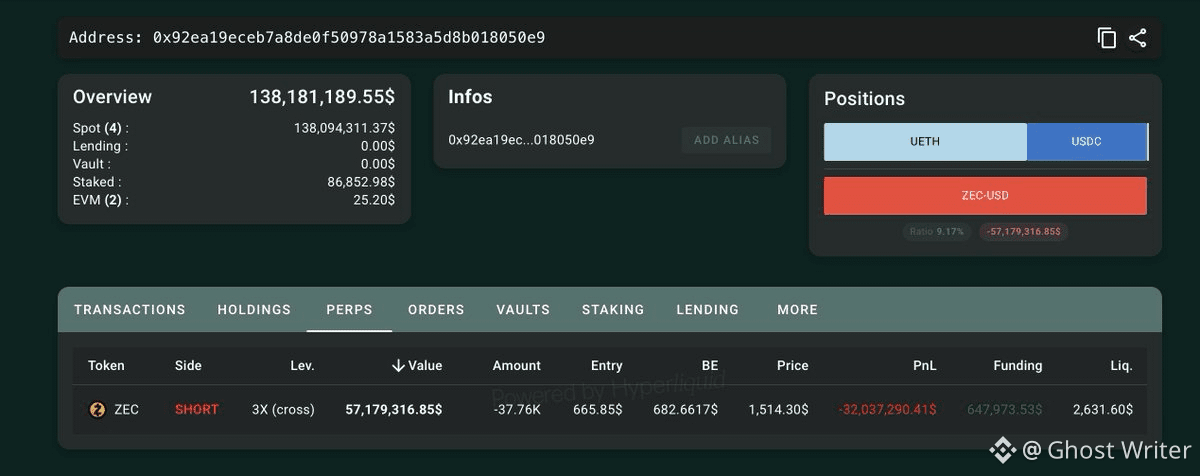Image resolution: width=1200 pixels, height=476 pixels.
Task: Sort table by PnL column header
Action: (x=925, y=366)
